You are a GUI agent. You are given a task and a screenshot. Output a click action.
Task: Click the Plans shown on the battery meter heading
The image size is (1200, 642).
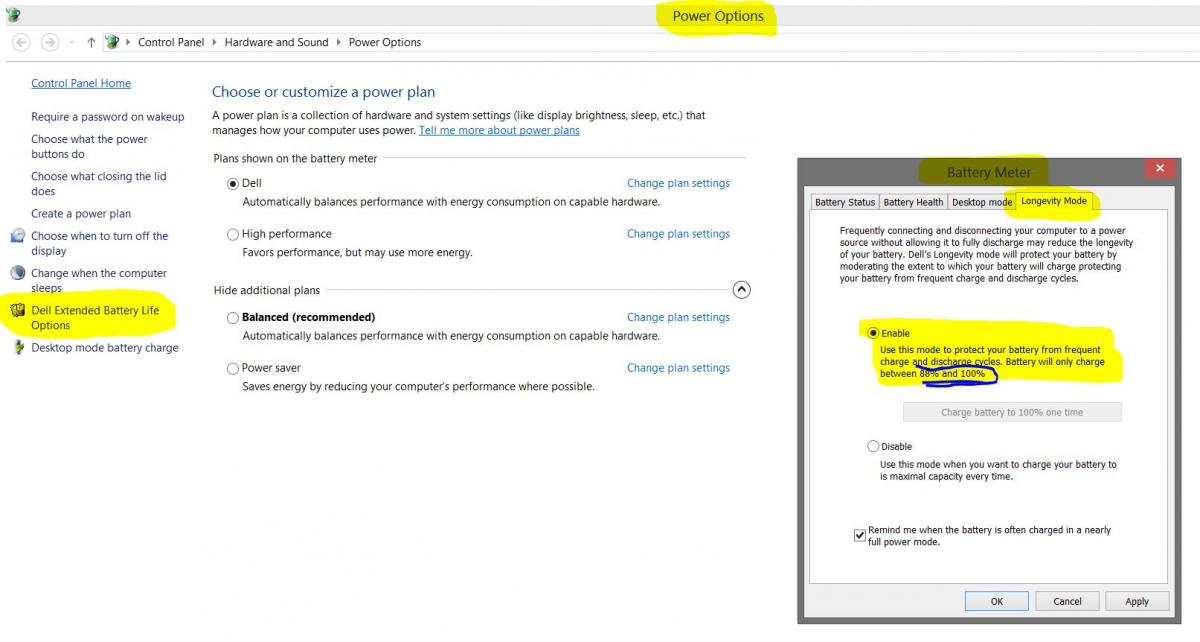tap(296, 158)
